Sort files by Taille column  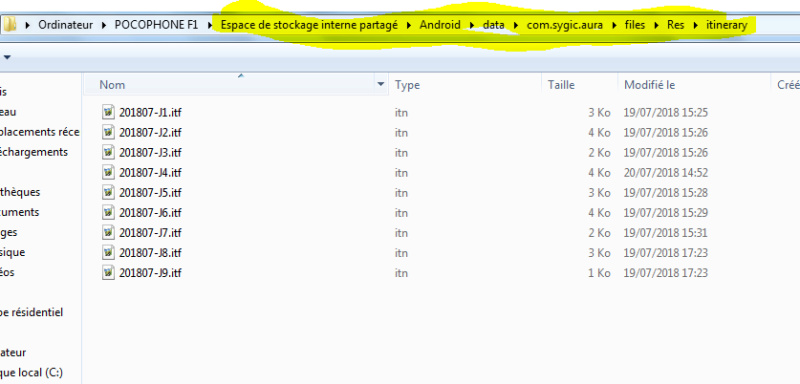tap(561, 85)
